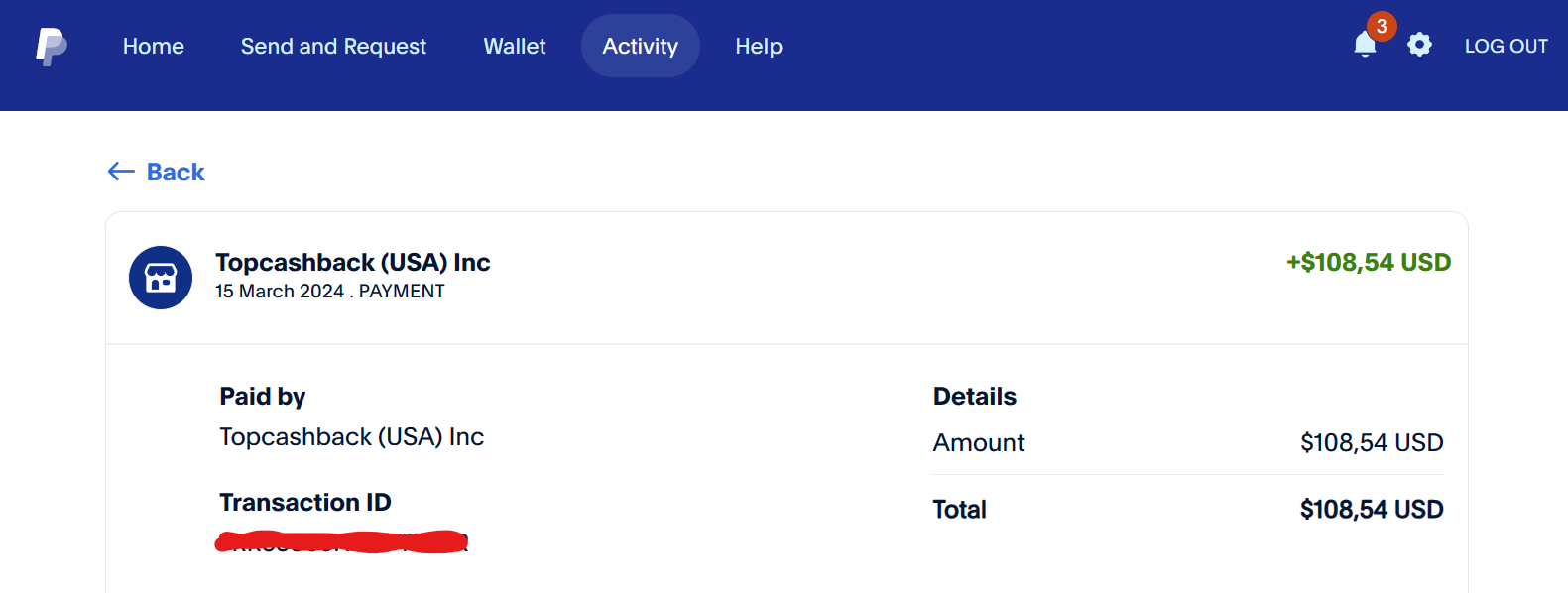Screen dimensions: 1568x593
Task: Open the notifications bell
Action: pos(1365,46)
